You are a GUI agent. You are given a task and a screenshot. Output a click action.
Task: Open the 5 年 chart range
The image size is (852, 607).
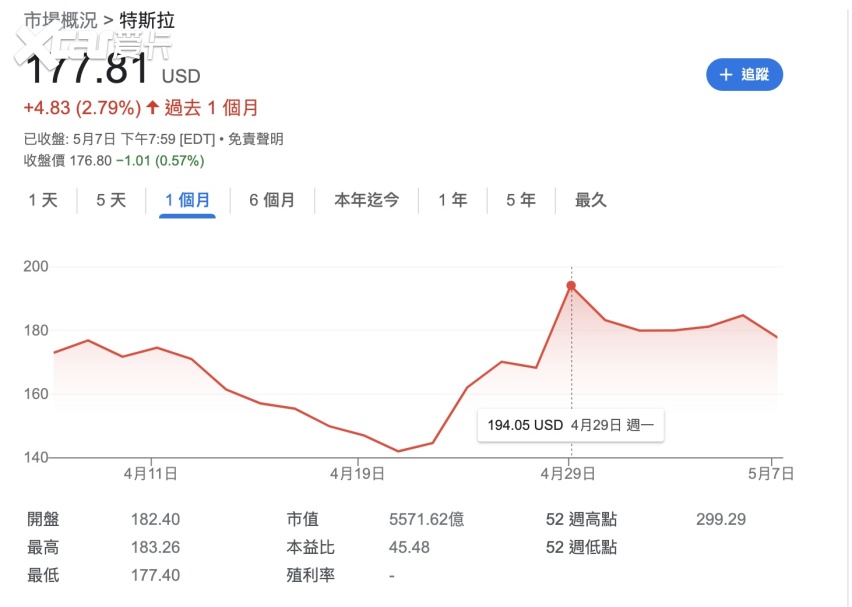[x=520, y=200]
